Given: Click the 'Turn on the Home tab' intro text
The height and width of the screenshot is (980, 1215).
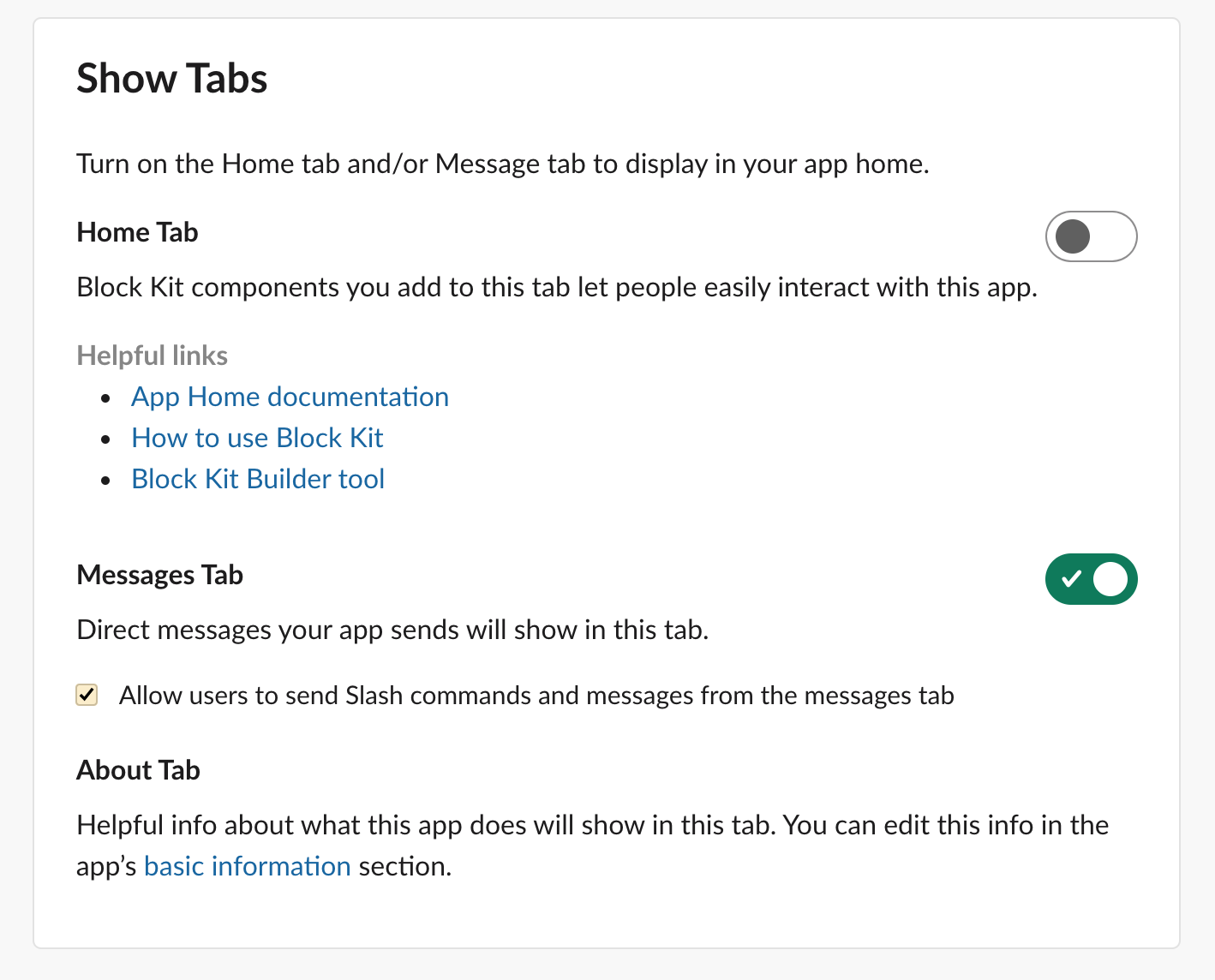Looking at the screenshot, I should (503, 164).
